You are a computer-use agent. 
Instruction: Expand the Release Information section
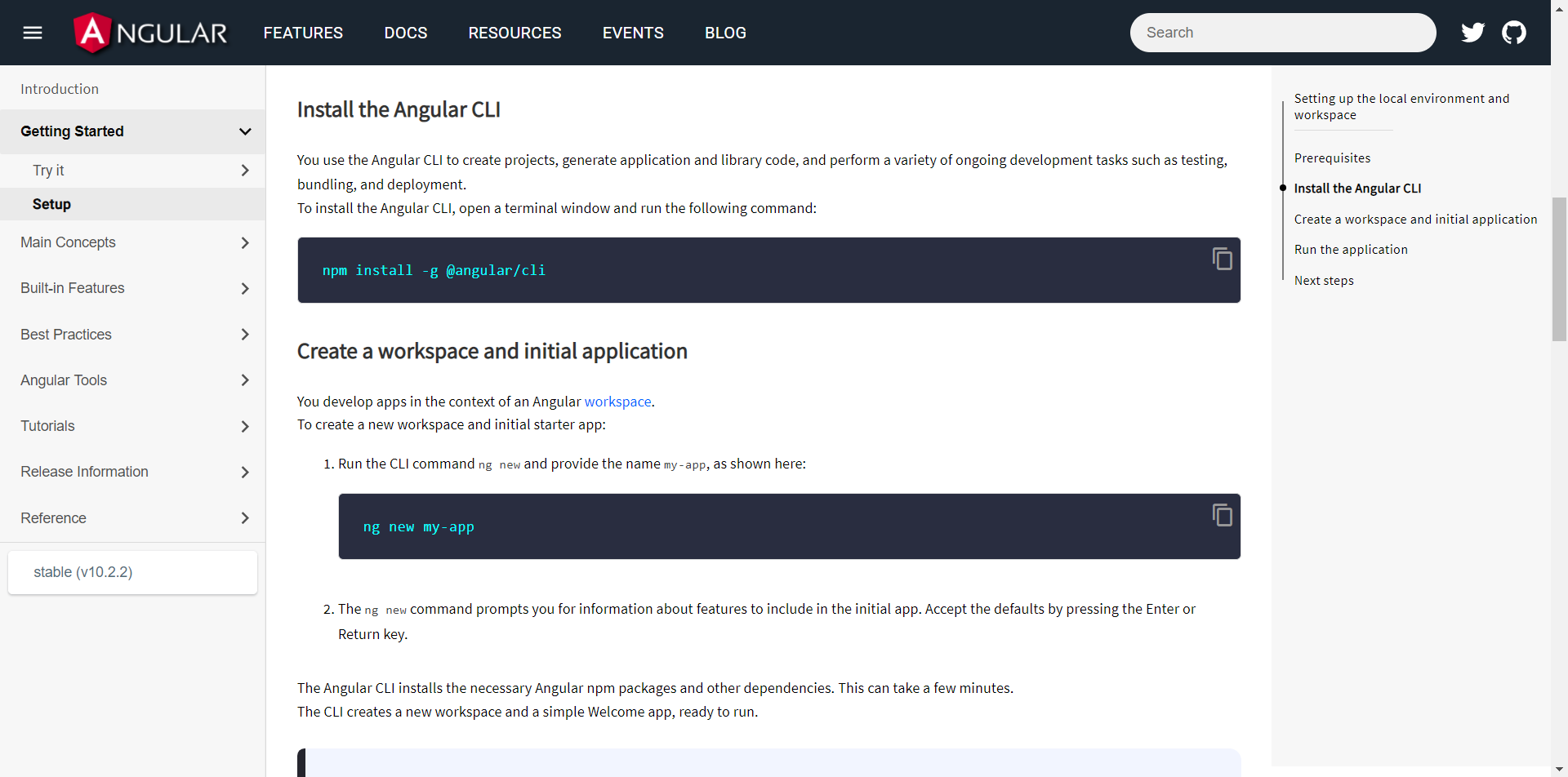click(x=132, y=472)
